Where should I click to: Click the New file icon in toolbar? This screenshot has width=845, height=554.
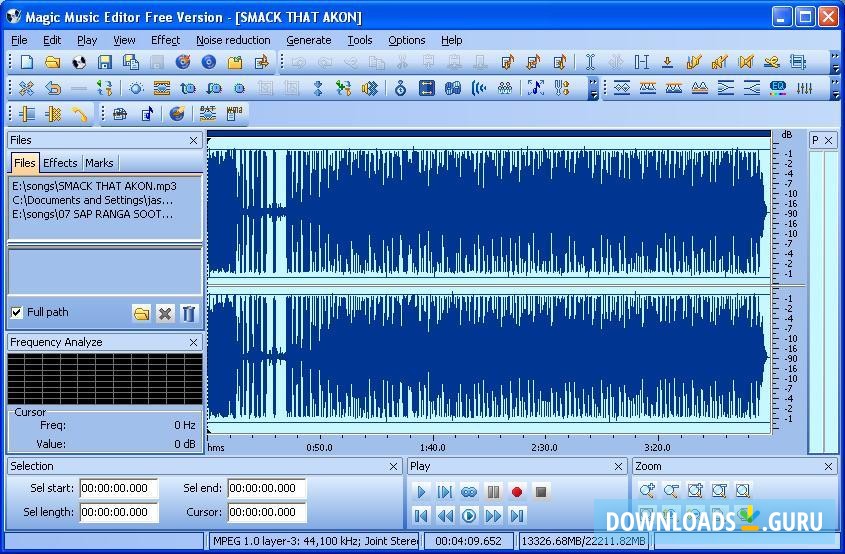pyautogui.click(x=27, y=62)
